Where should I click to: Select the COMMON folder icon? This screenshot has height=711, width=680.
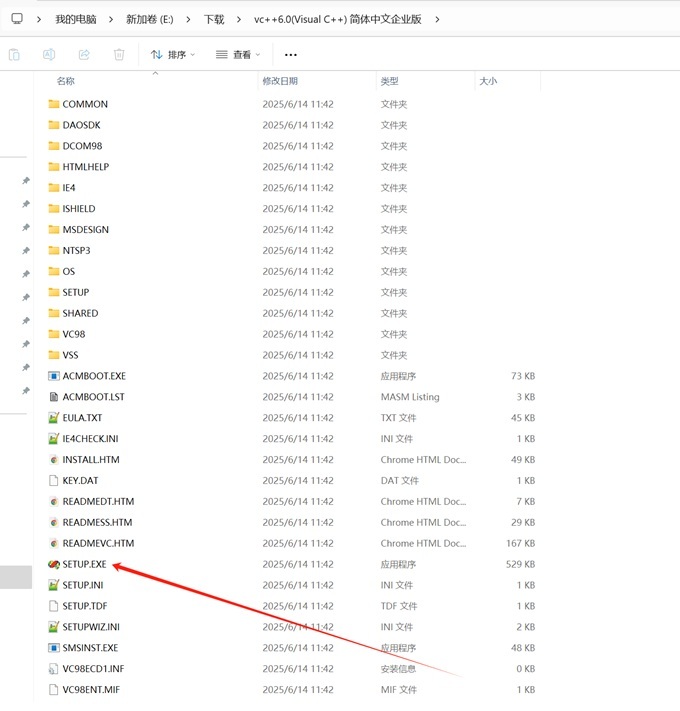[x=54, y=104]
